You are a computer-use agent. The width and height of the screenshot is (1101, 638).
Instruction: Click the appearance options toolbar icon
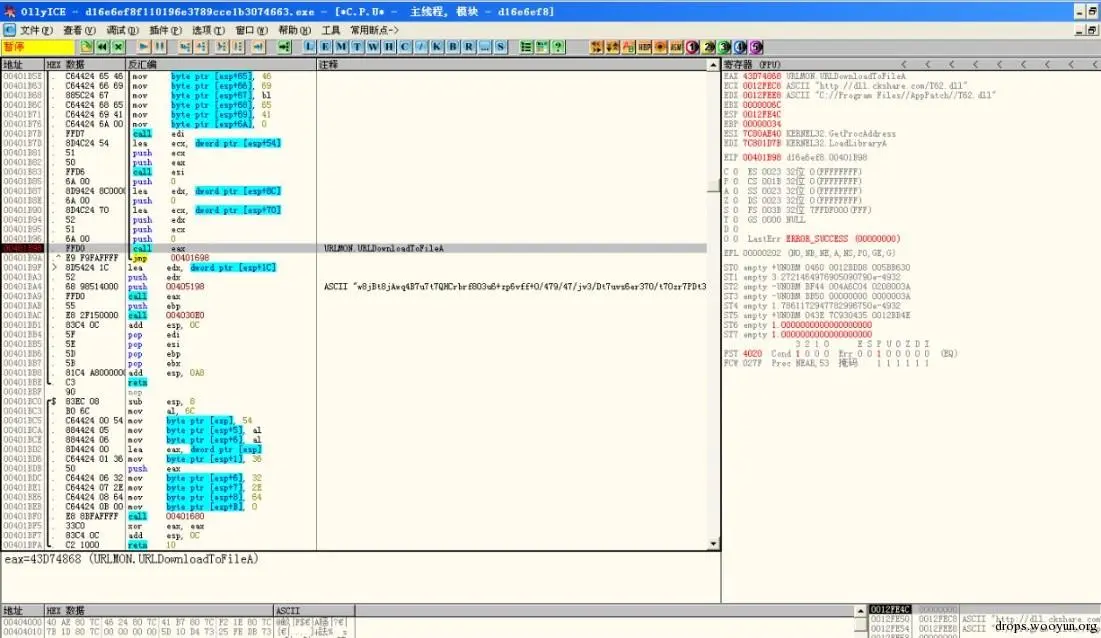542,47
